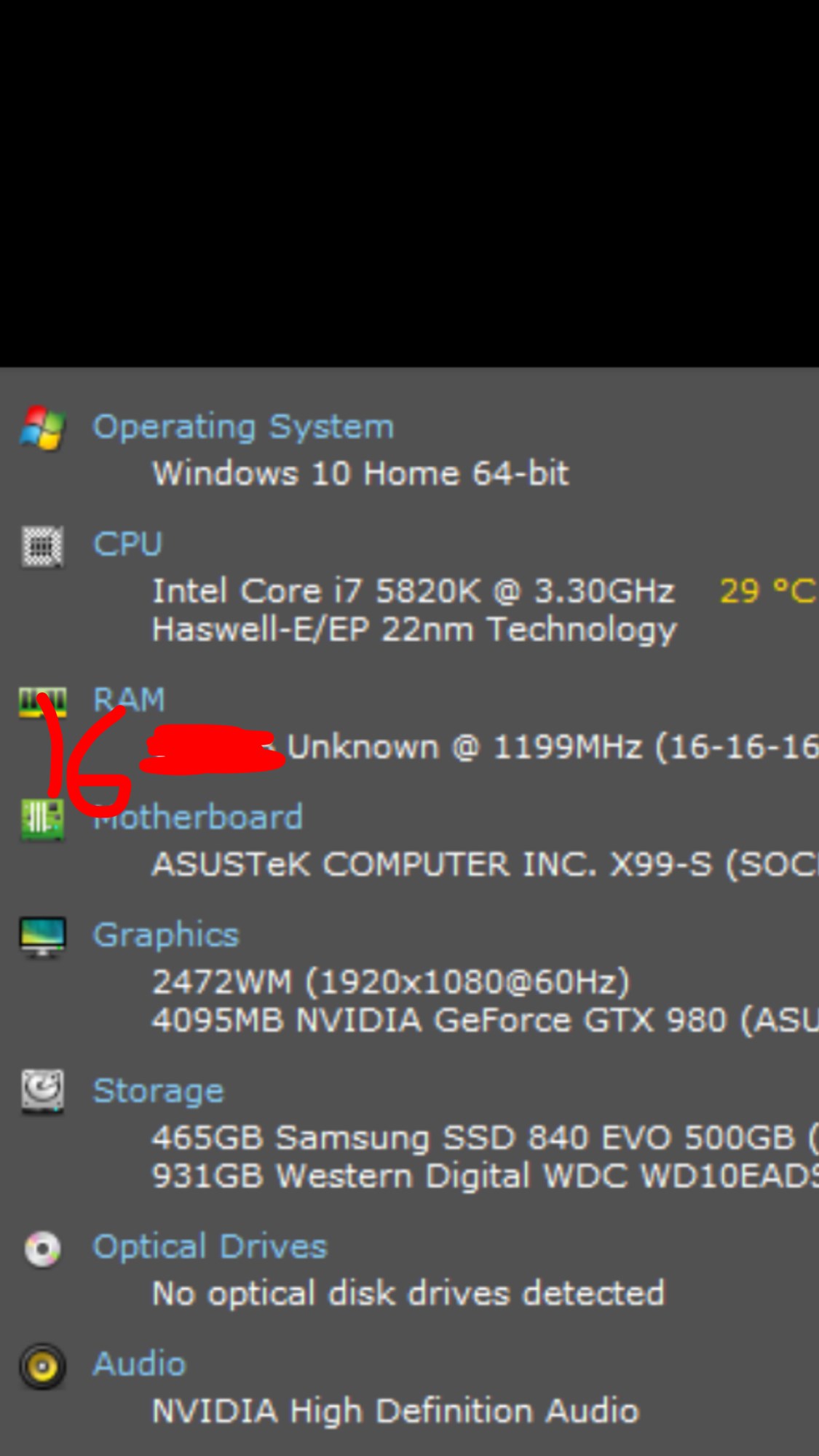
Task: Open the Operating System section link
Action: (x=243, y=427)
